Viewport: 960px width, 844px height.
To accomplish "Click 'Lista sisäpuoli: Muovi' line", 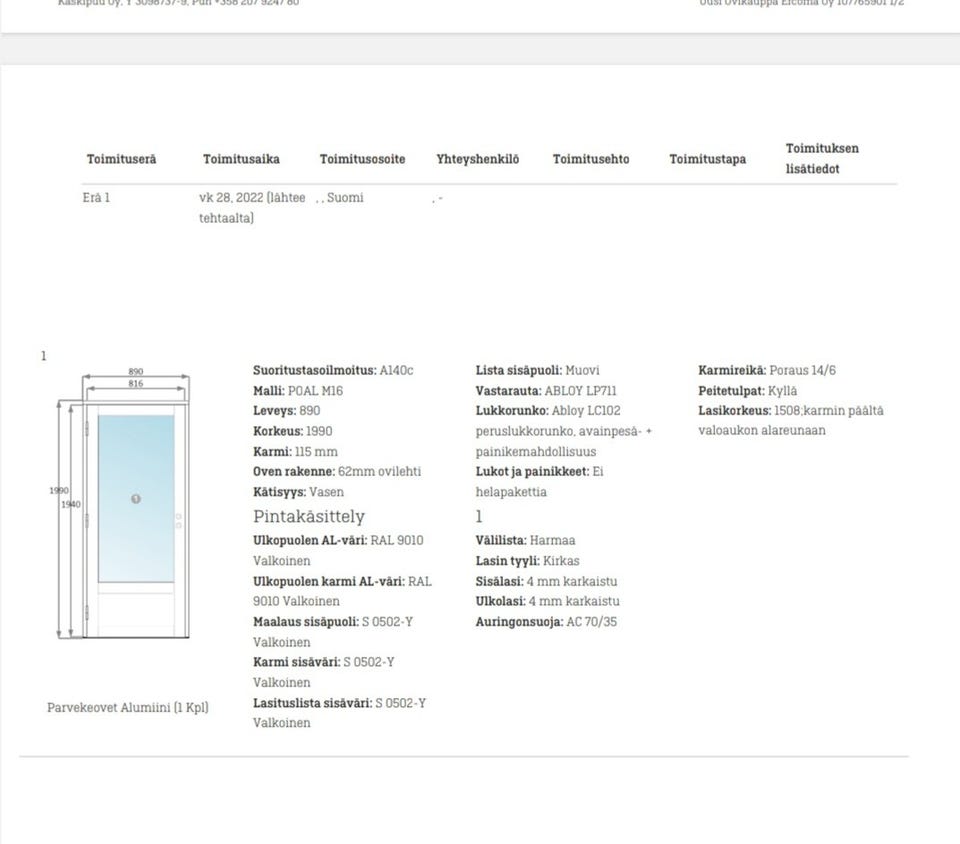I will [x=538, y=370].
